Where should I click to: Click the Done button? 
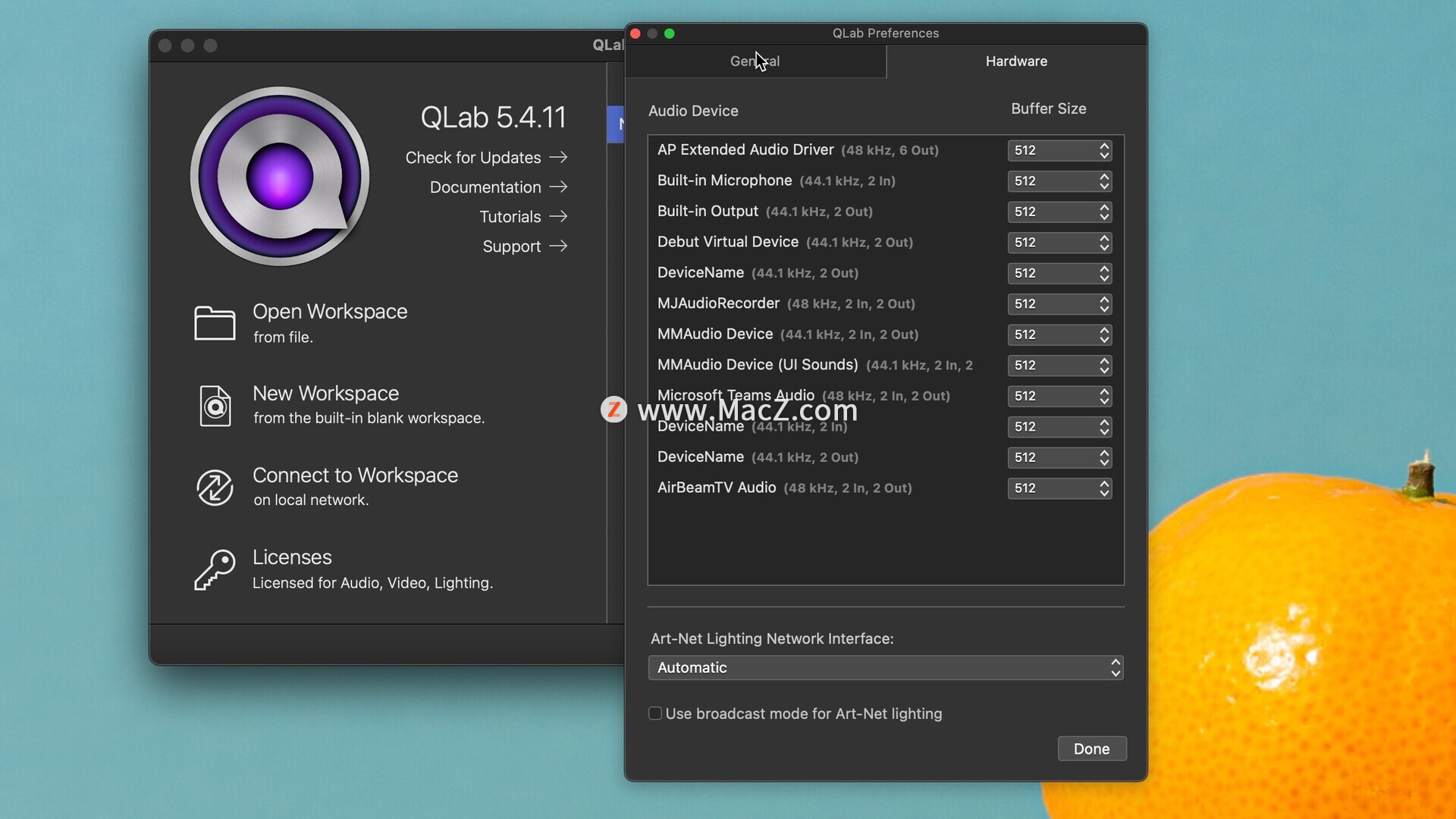click(x=1092, y=748)
